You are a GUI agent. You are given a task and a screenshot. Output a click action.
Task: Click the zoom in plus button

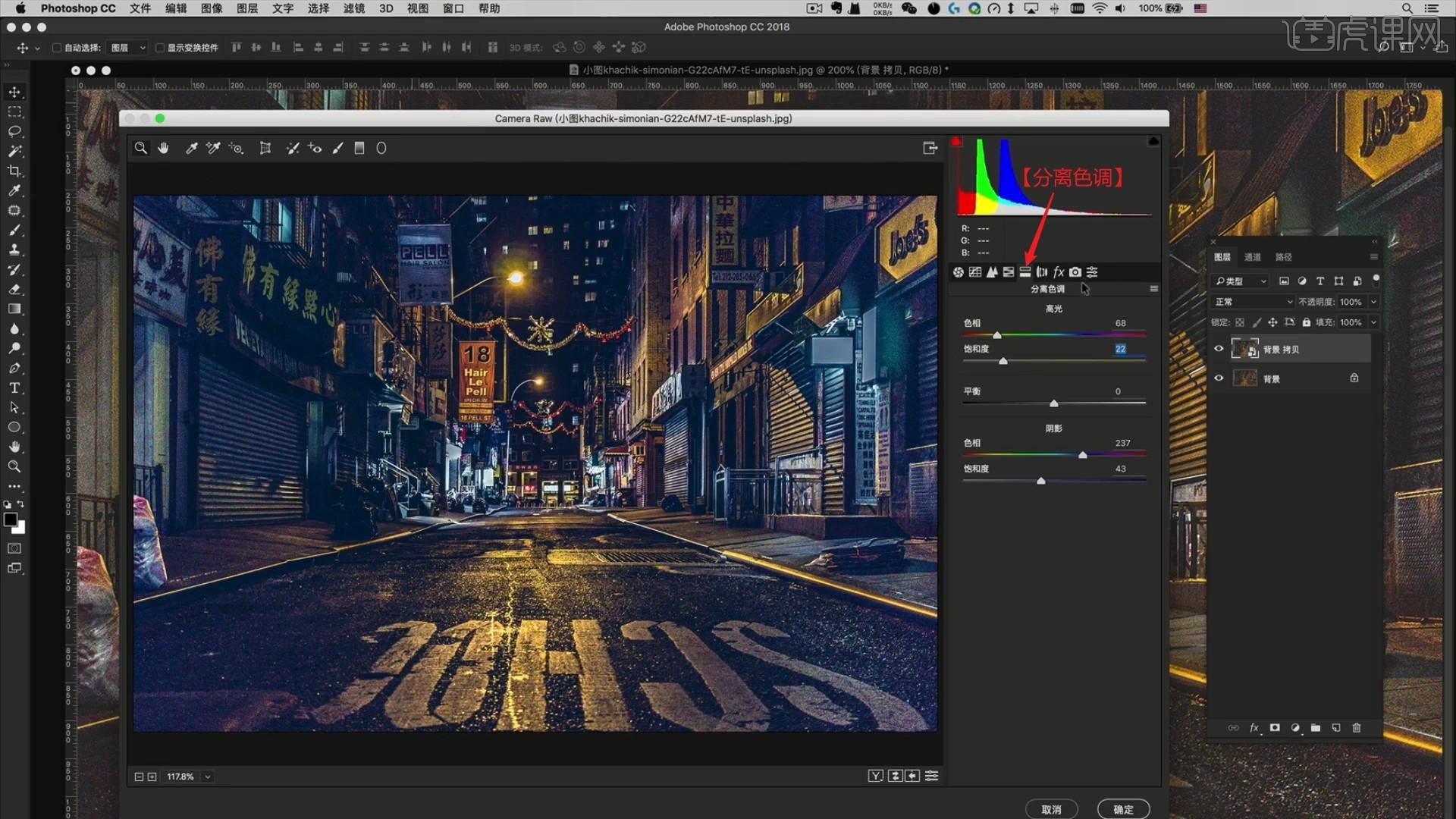click(x=152, y=777)
